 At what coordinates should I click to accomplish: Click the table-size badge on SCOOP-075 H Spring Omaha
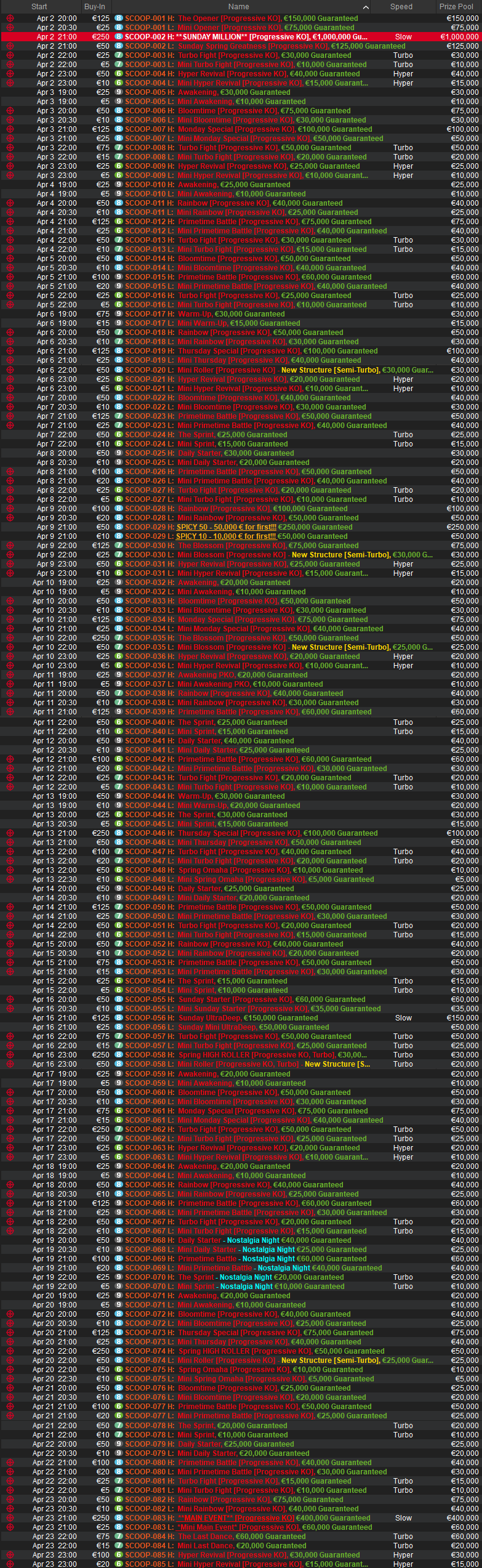point(119,1370)
